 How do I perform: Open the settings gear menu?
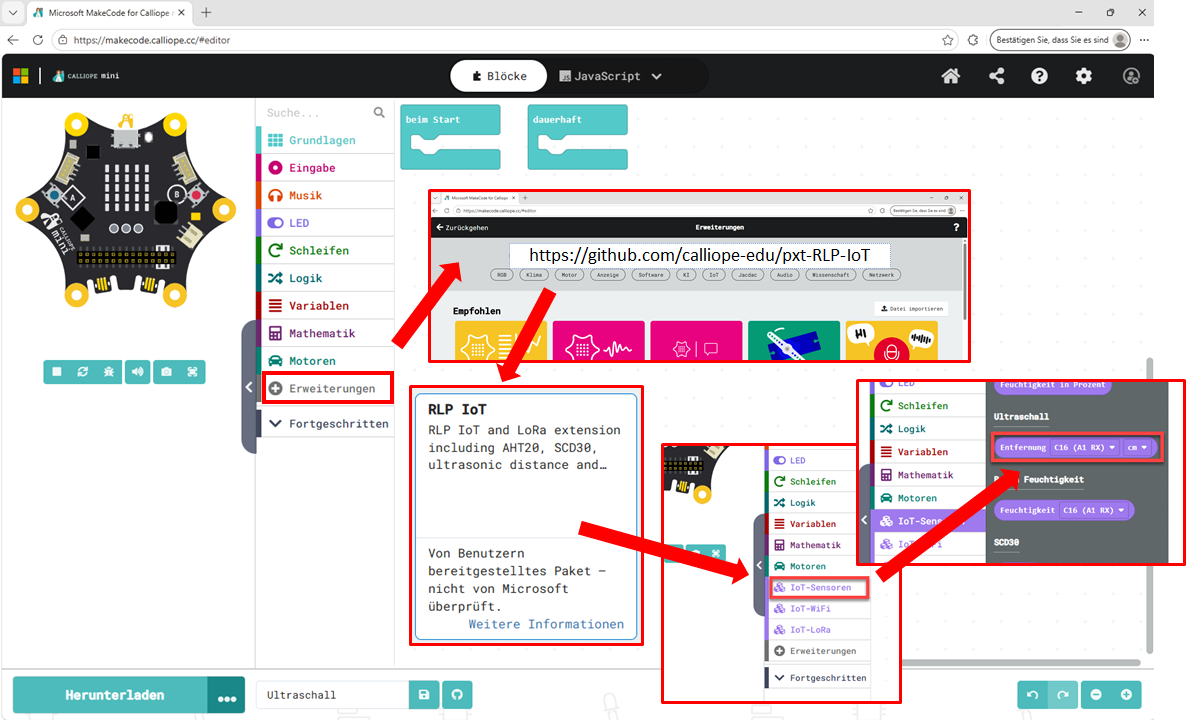pos(1084,76)
